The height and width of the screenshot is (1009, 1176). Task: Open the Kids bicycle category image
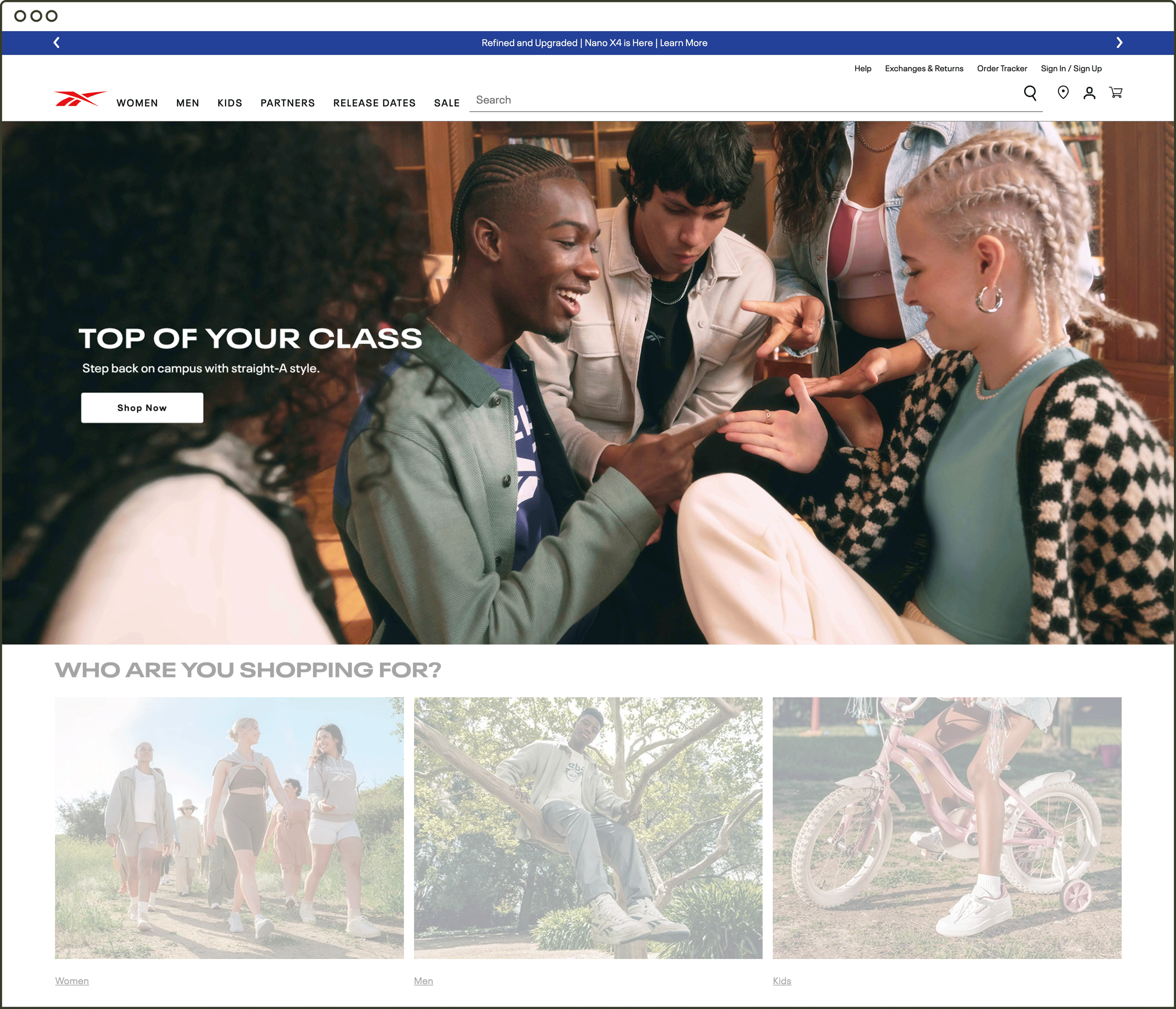pos(947,828)
